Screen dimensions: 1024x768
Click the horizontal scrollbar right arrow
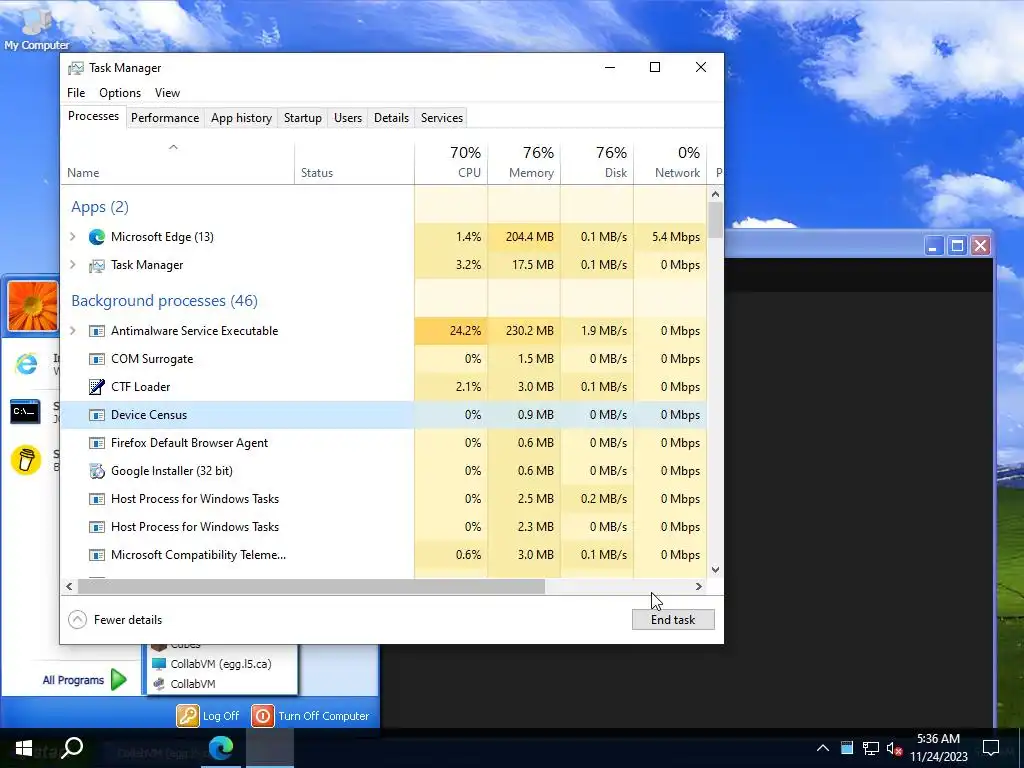[x=699, y=586]
